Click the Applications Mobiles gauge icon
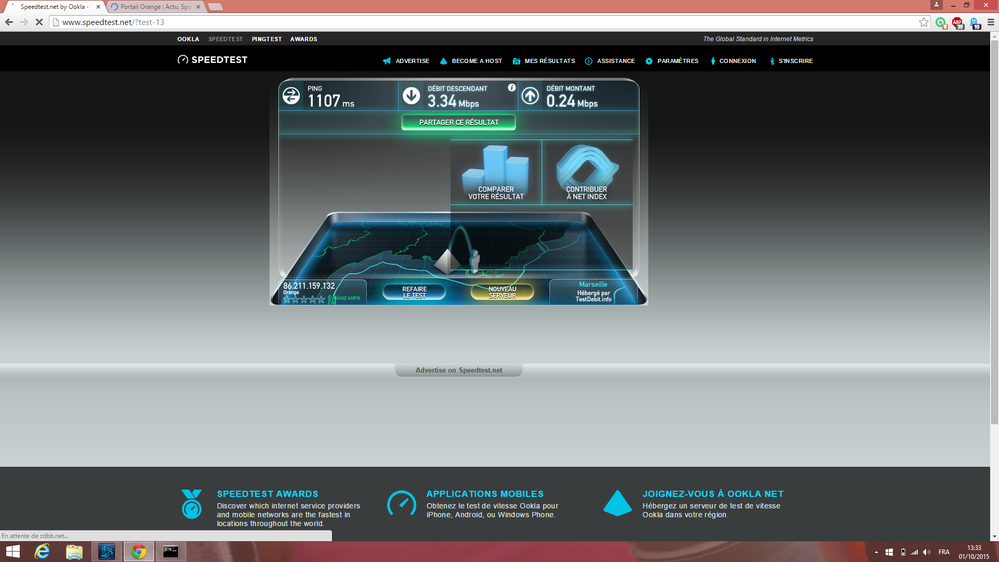The image size is (999, 562). 401,503
